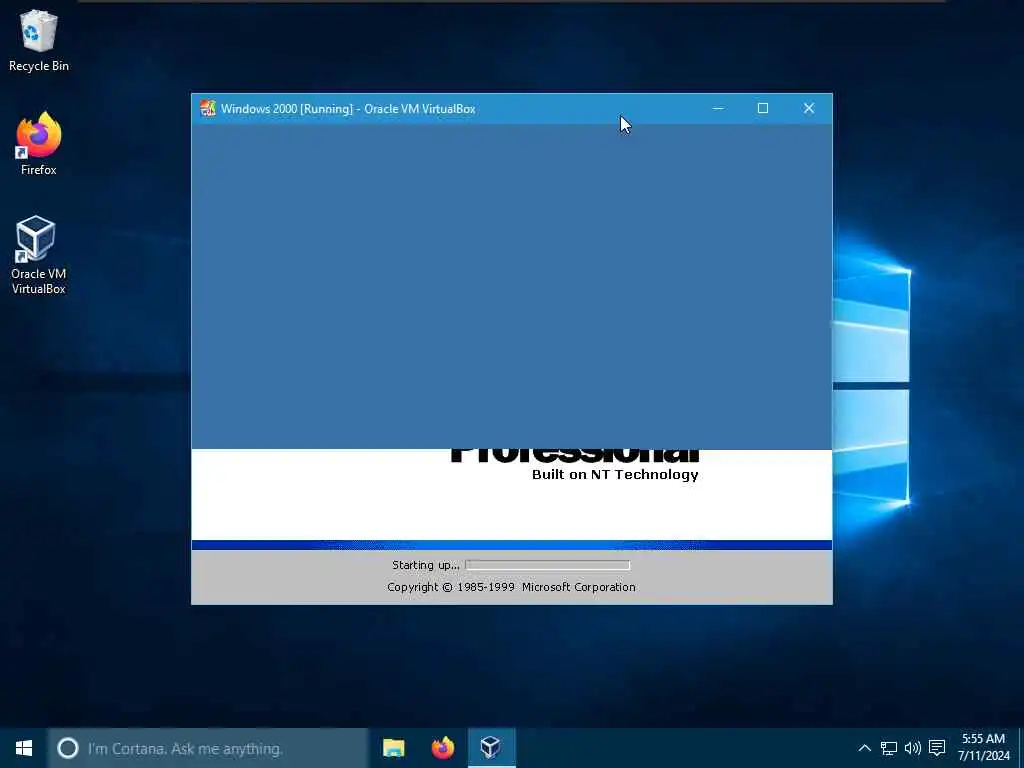Click the "Starting up..." label
This screenshot has height=768, width=1024.
click(x=425, y=565)
